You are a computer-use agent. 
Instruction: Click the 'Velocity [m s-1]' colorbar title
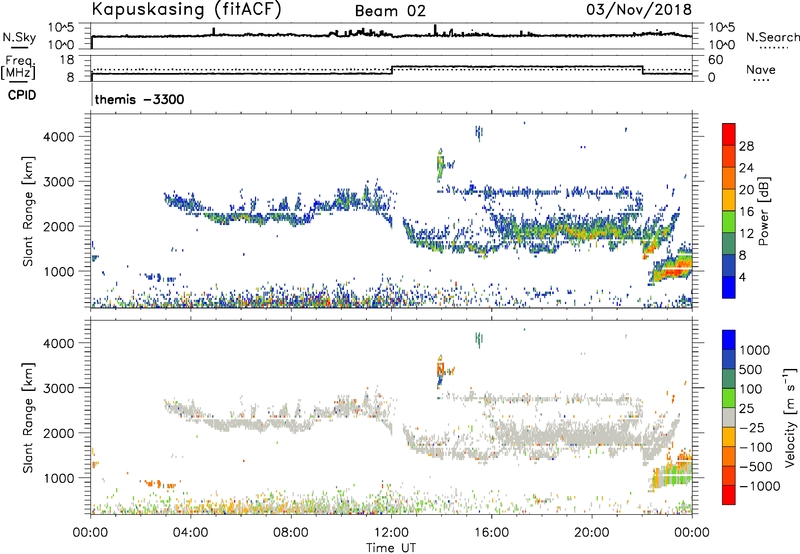(790, 417)
